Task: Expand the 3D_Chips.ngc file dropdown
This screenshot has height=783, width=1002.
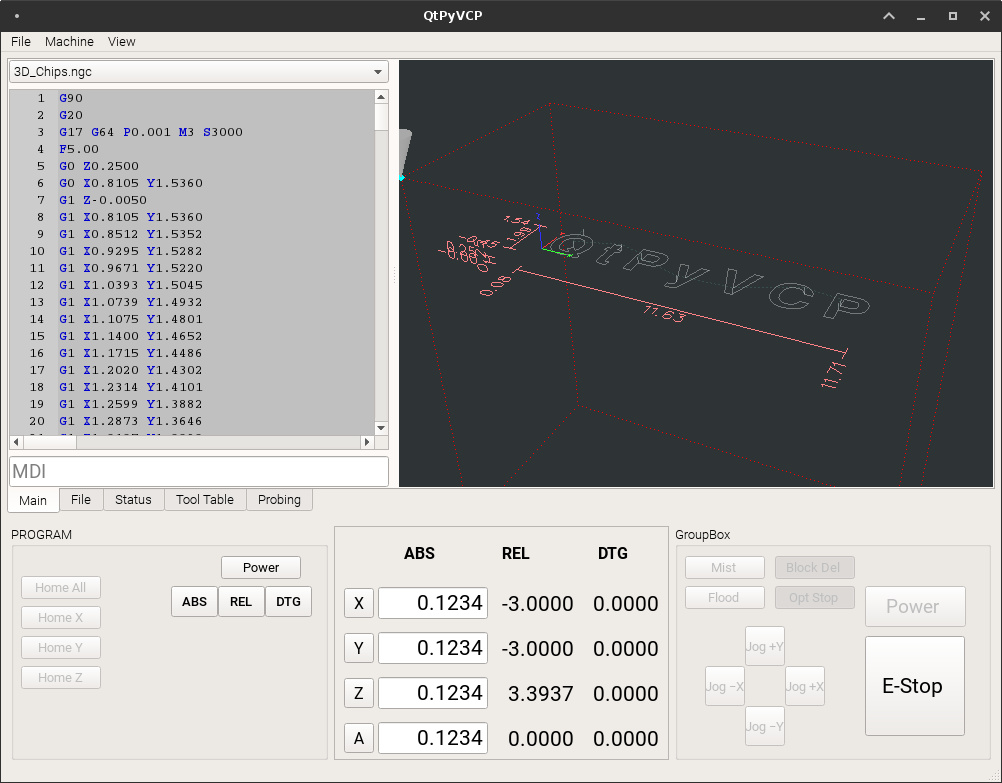Action: (199, 72)
